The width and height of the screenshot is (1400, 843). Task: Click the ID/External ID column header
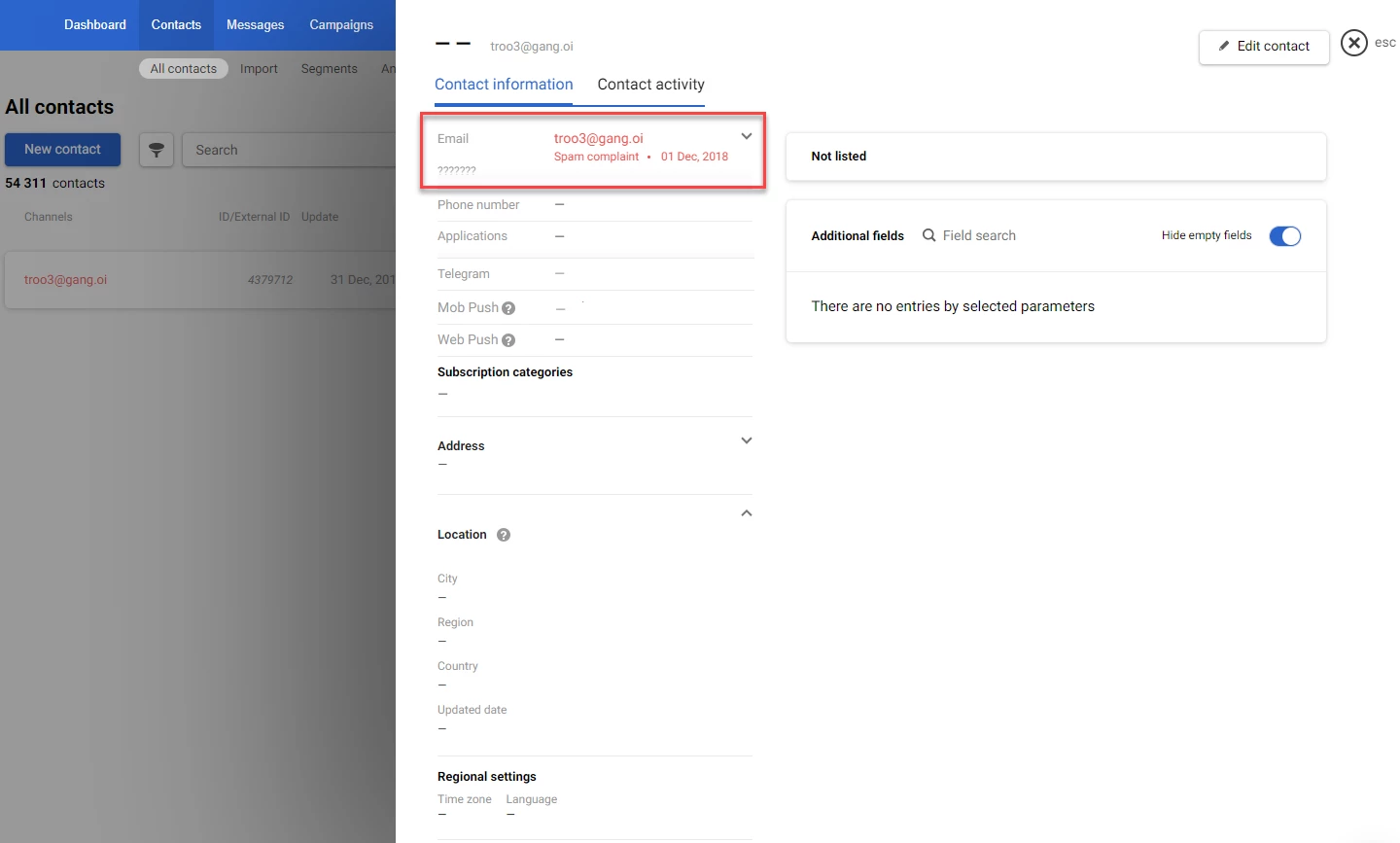[x=255, y=217]
